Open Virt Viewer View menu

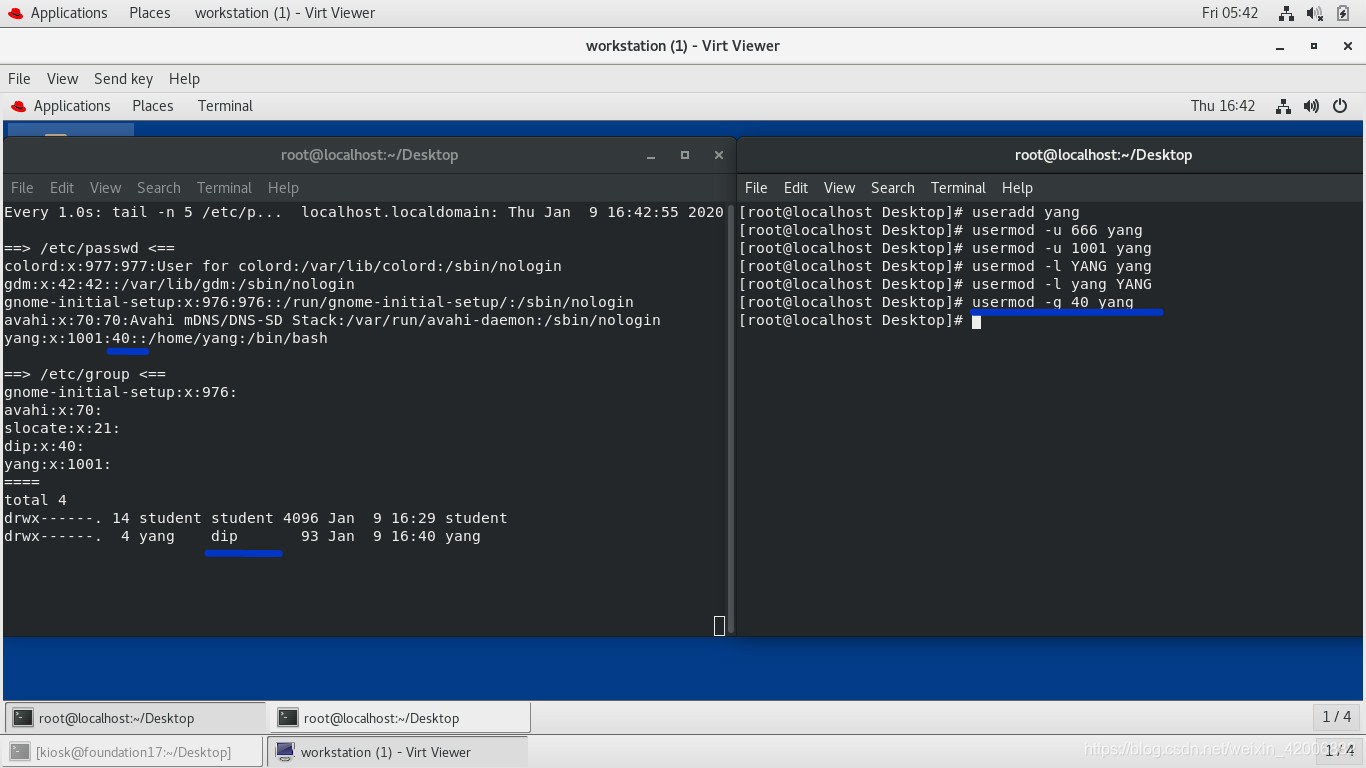tap(62, 79)
